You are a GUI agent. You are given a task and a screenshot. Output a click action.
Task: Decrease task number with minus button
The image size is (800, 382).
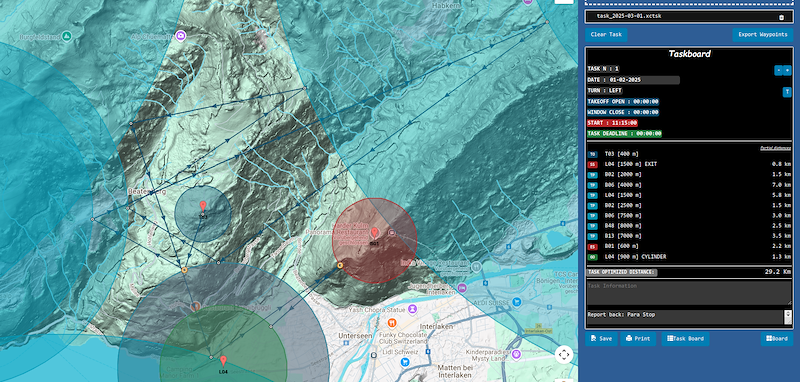pyautogui.click(x=778, y=70)
